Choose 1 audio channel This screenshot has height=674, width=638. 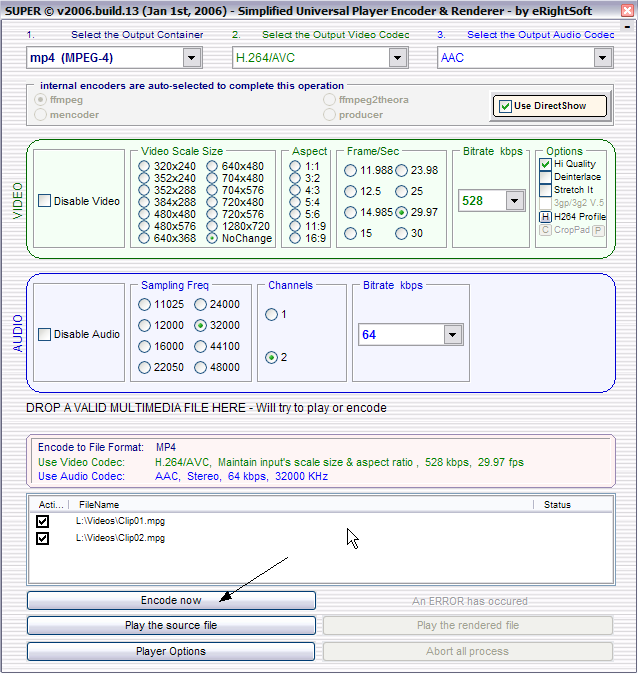tap(271, 315)
